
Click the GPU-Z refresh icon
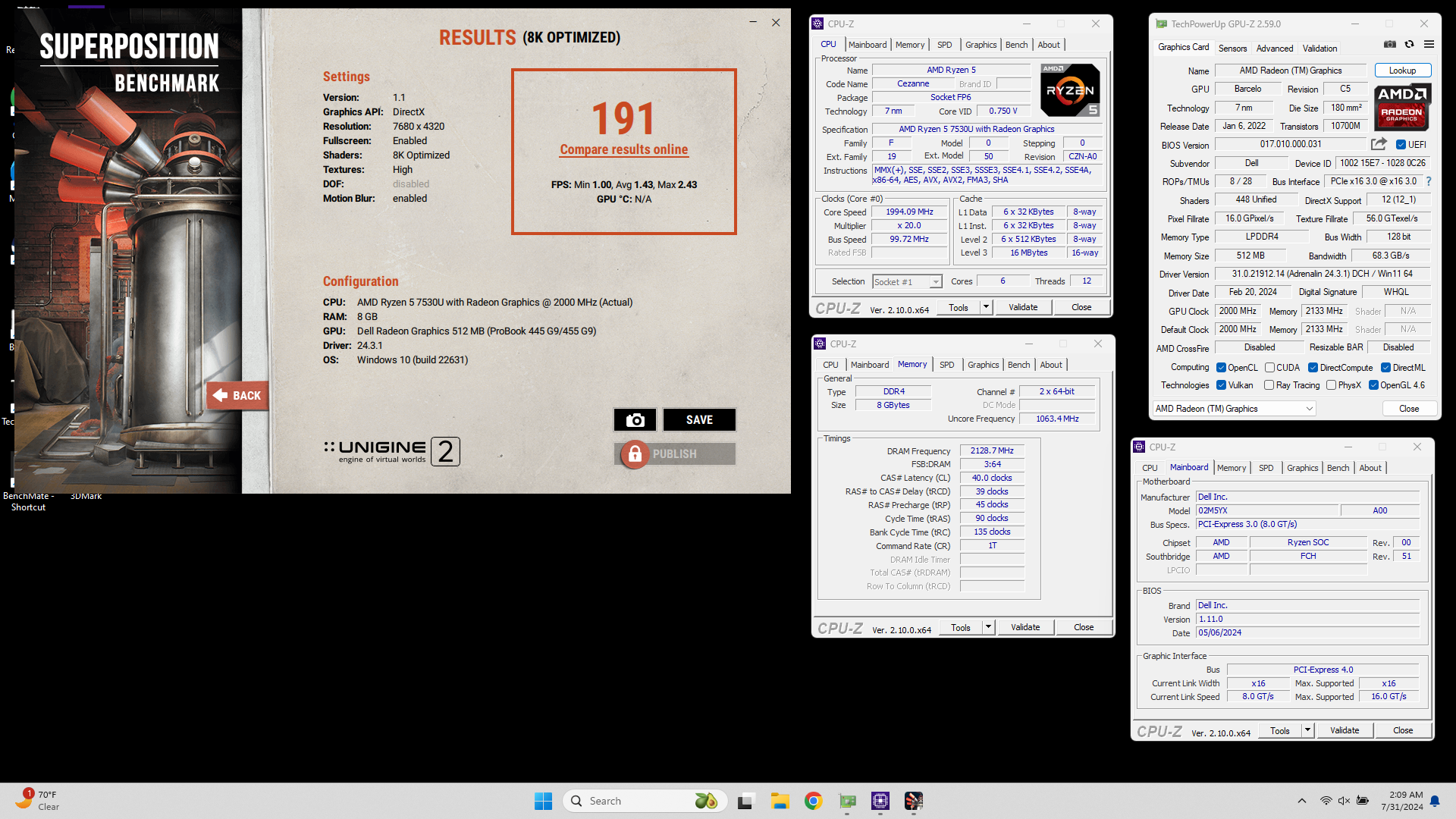[x=1409, y=45]
